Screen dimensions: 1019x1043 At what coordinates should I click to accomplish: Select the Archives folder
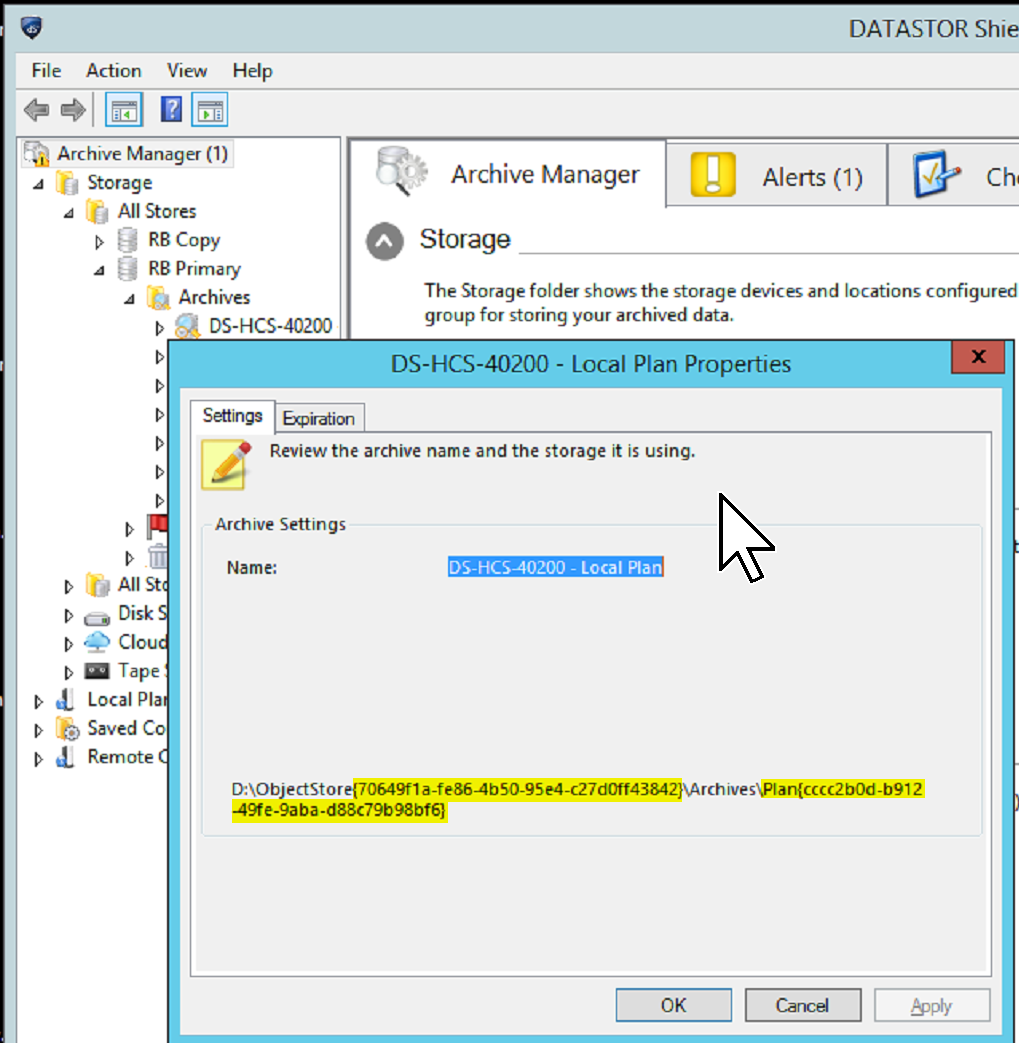coord(214,297)
